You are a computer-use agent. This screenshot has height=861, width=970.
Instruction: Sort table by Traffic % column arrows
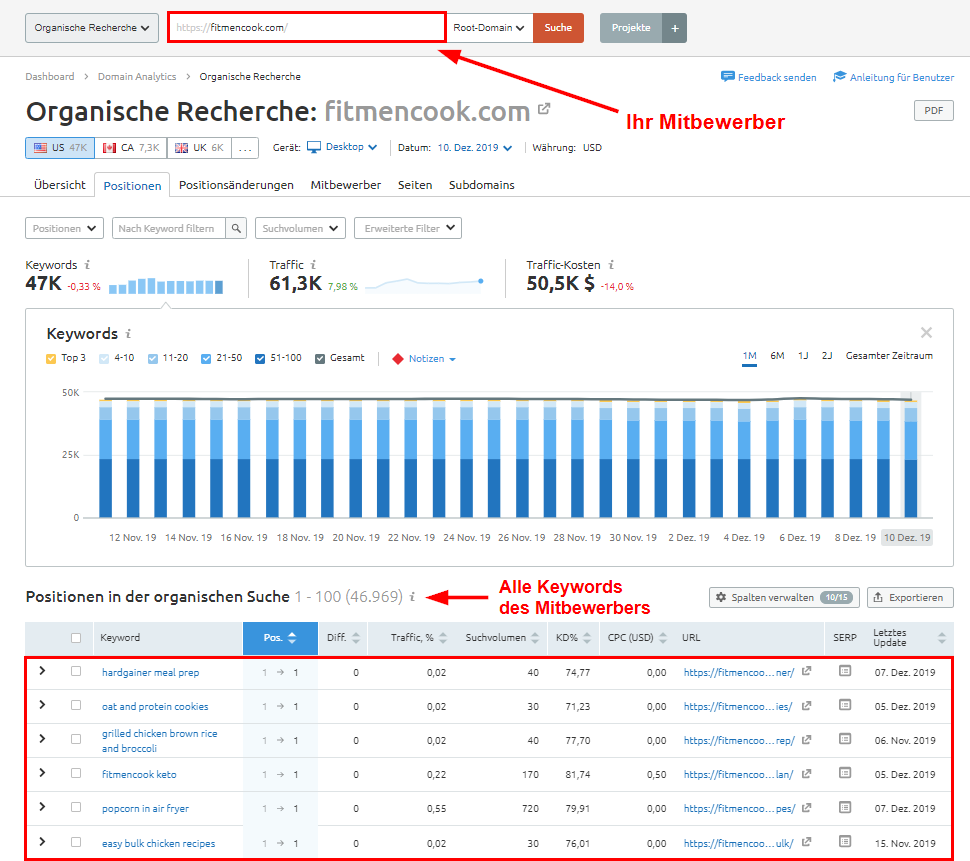click(x=443, y=638)
